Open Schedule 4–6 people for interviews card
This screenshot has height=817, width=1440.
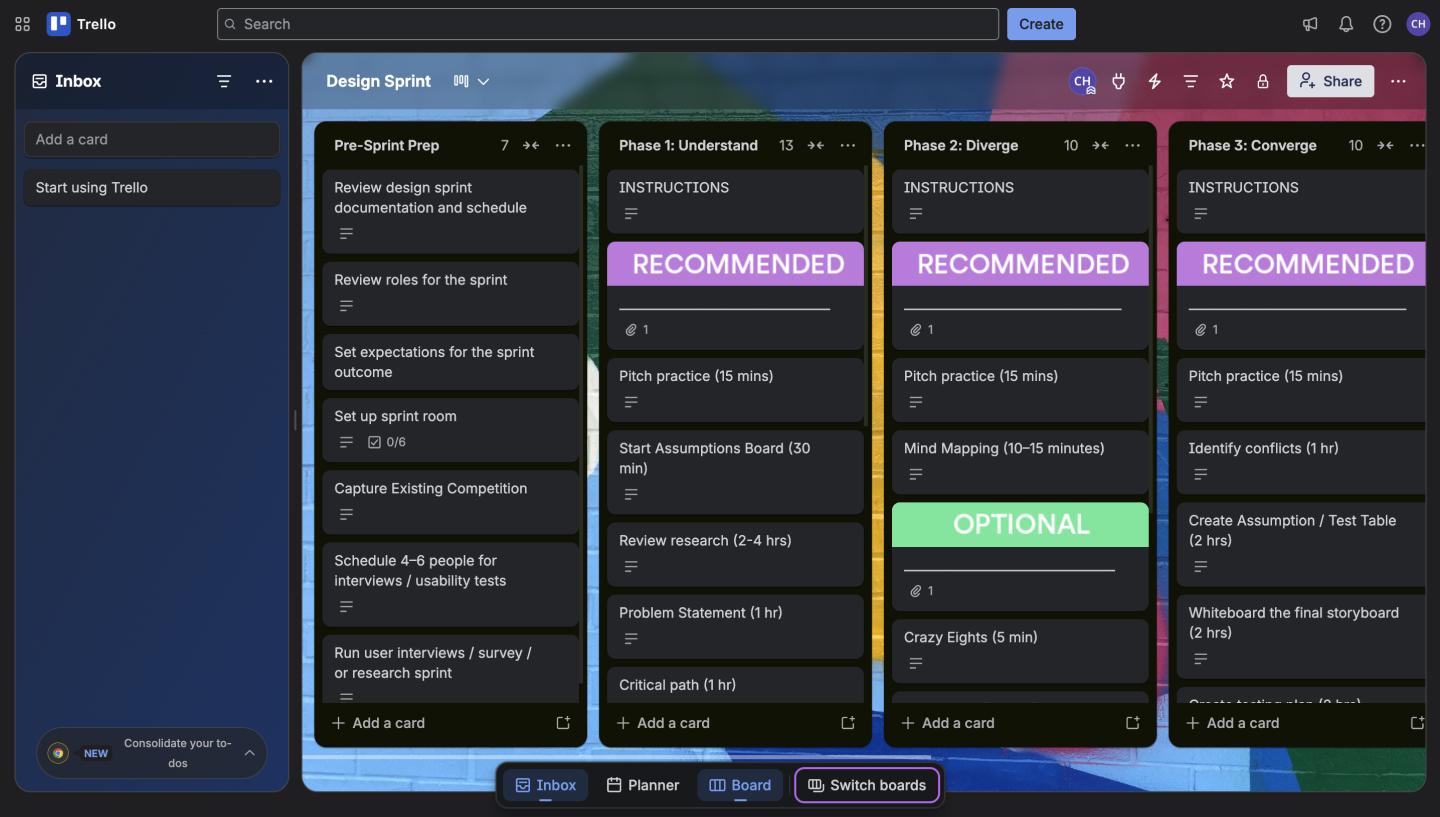click(x=450, y=584)
